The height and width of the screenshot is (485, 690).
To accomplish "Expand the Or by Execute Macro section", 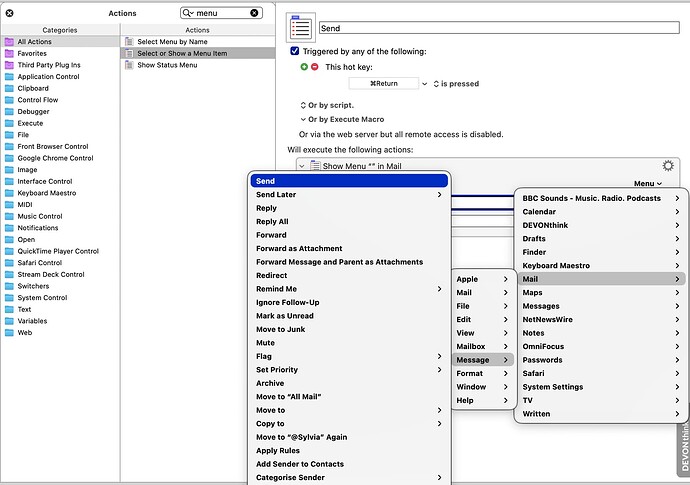I will coord(303,119).
